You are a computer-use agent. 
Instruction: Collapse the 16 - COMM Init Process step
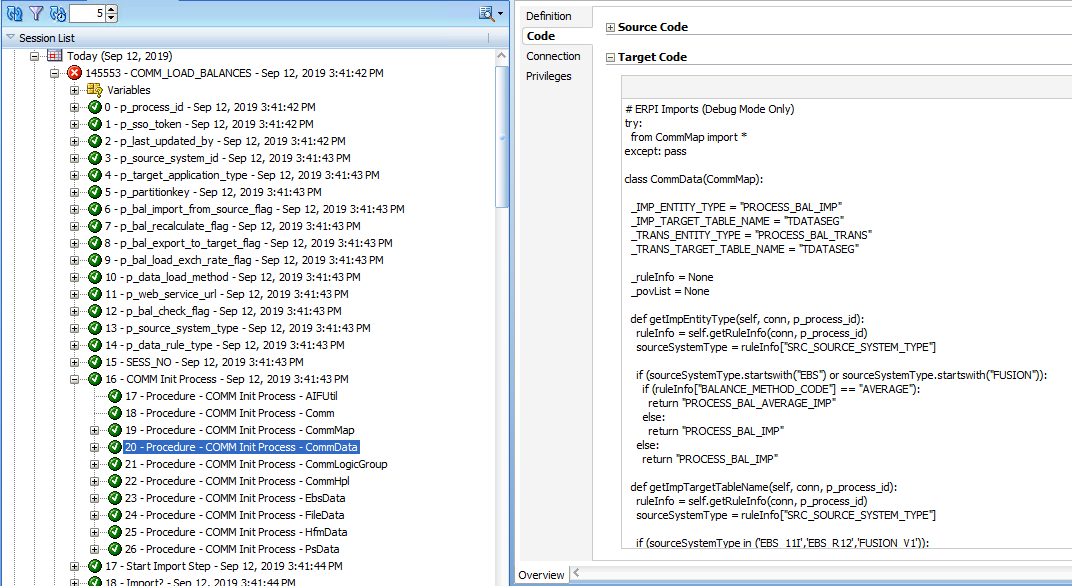pyautogui.click(x=74, y=379)
